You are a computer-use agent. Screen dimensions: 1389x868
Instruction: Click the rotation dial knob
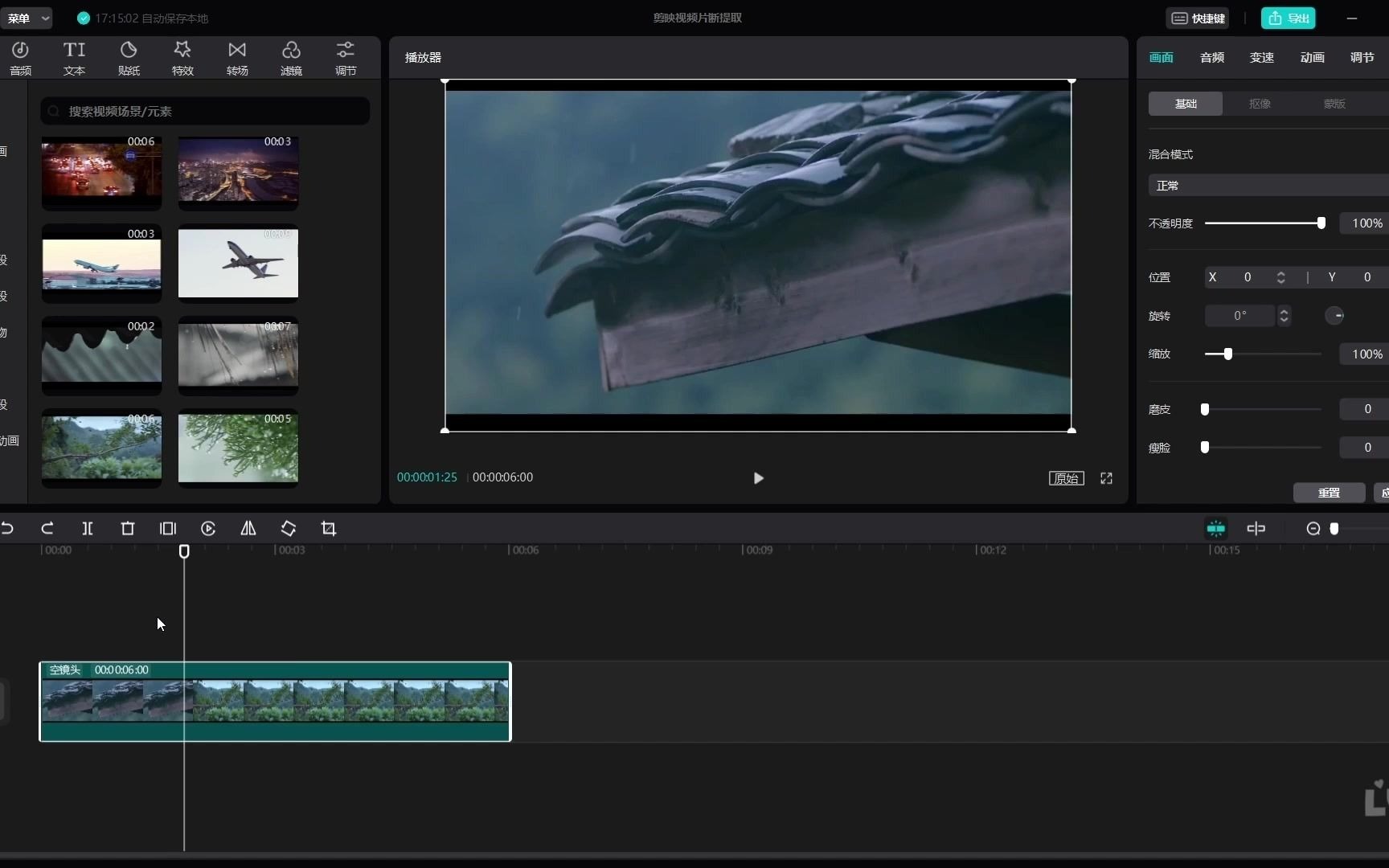(x=1334, y=316)
